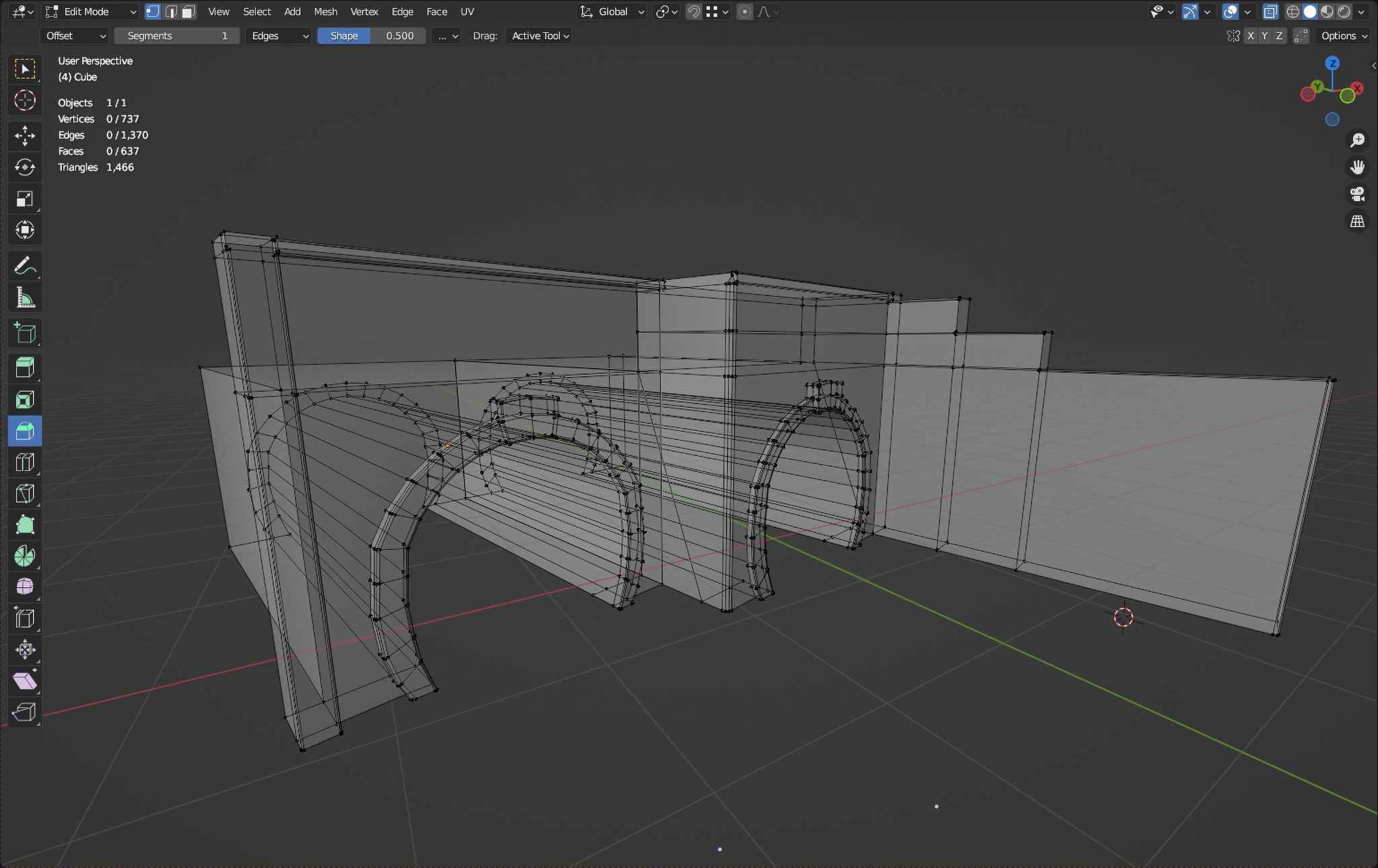The image size is (1378, 868).
Task: Open the Edges affect dropdown
Action: coord(279,36)
